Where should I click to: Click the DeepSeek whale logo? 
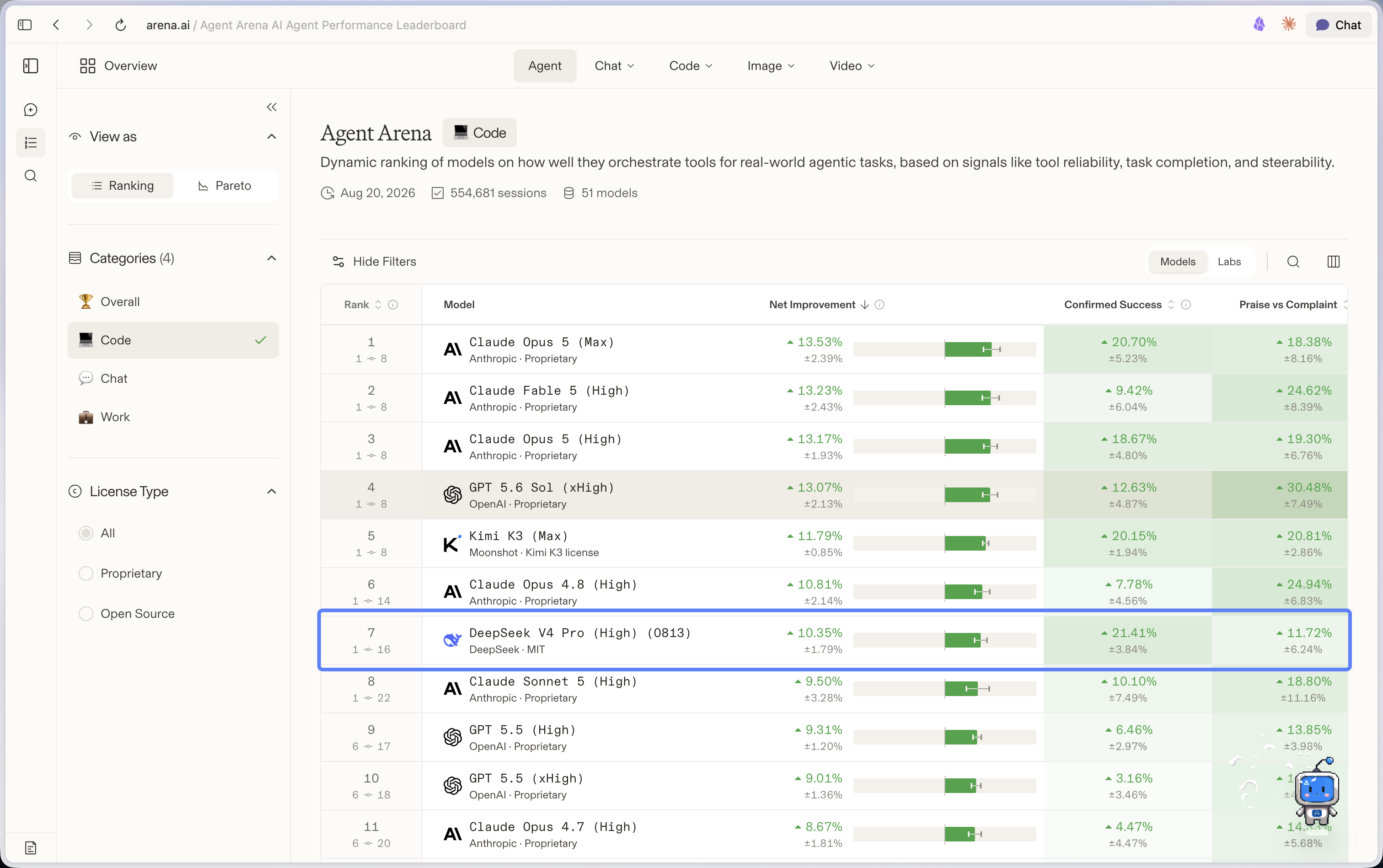tap(452, 640)
